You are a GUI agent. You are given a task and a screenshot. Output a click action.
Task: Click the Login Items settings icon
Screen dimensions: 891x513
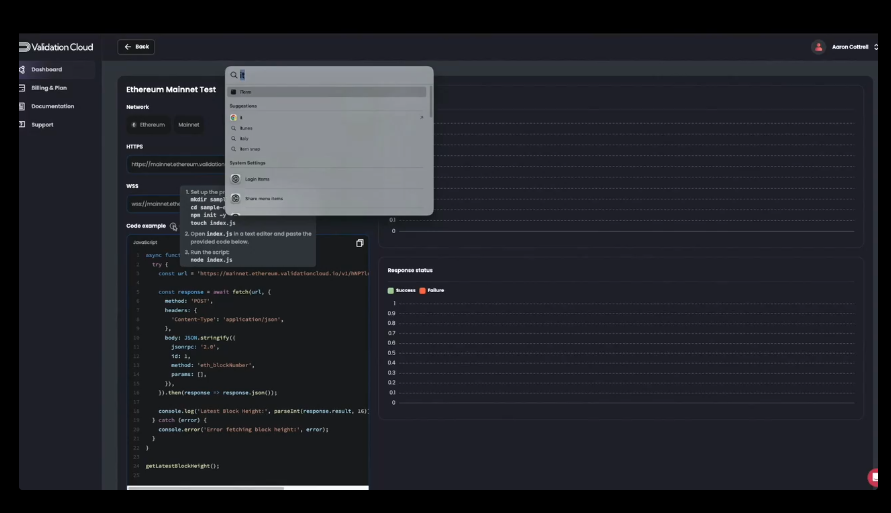235,179
